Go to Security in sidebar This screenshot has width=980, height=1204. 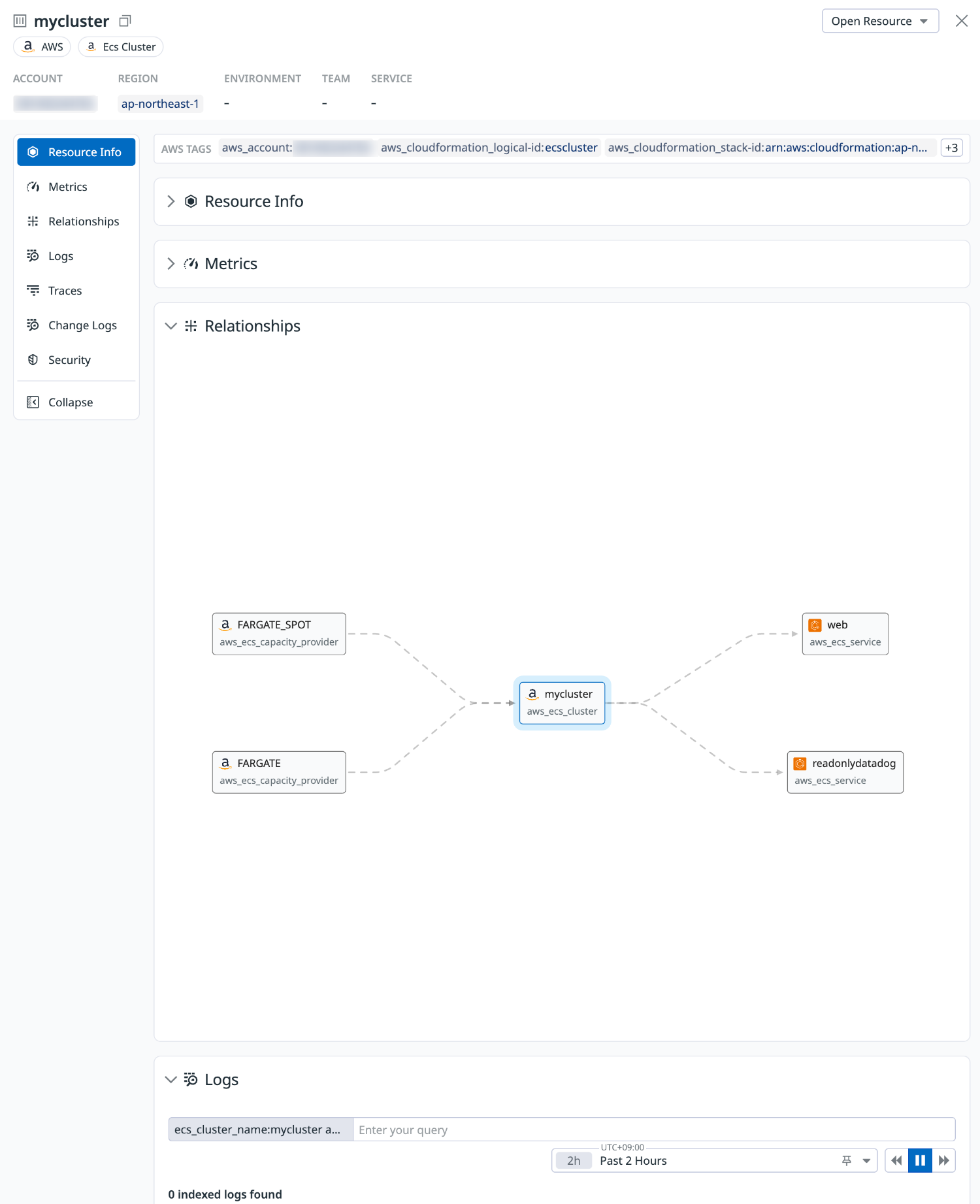(x=76, y=360)
